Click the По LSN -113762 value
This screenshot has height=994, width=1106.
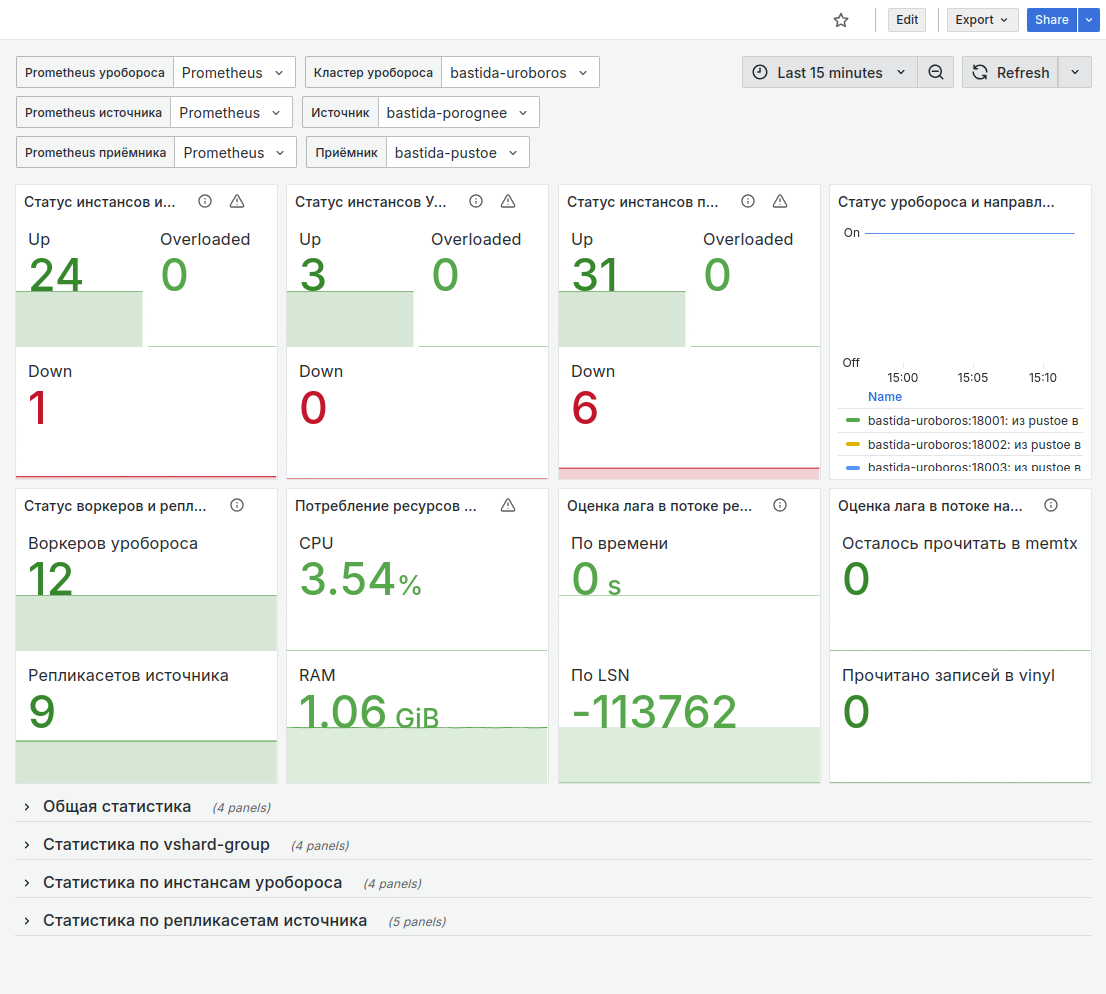click(654, 711)
